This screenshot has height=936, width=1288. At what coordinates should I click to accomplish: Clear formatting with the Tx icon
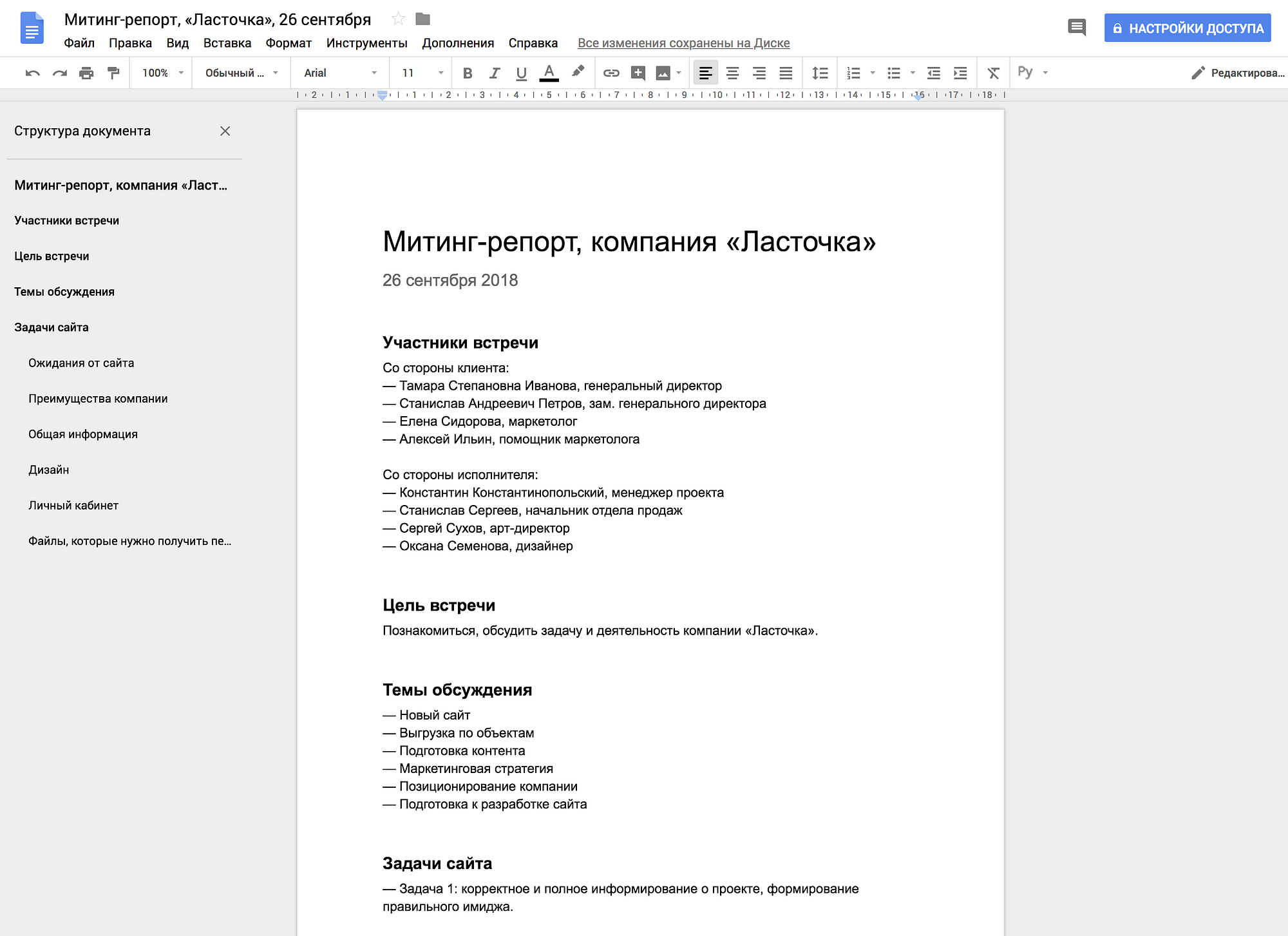pos(994,73)
